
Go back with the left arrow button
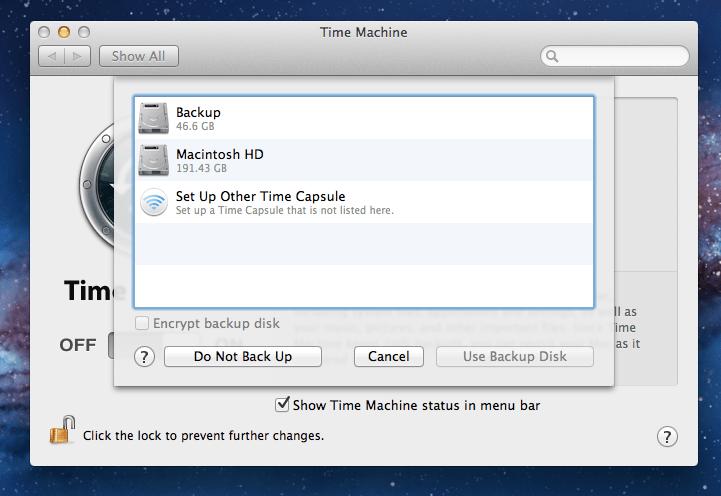52,56
